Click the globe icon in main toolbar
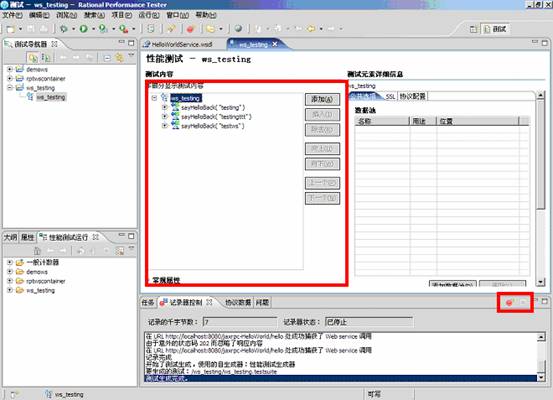553x400 pixels. [238, 29]
